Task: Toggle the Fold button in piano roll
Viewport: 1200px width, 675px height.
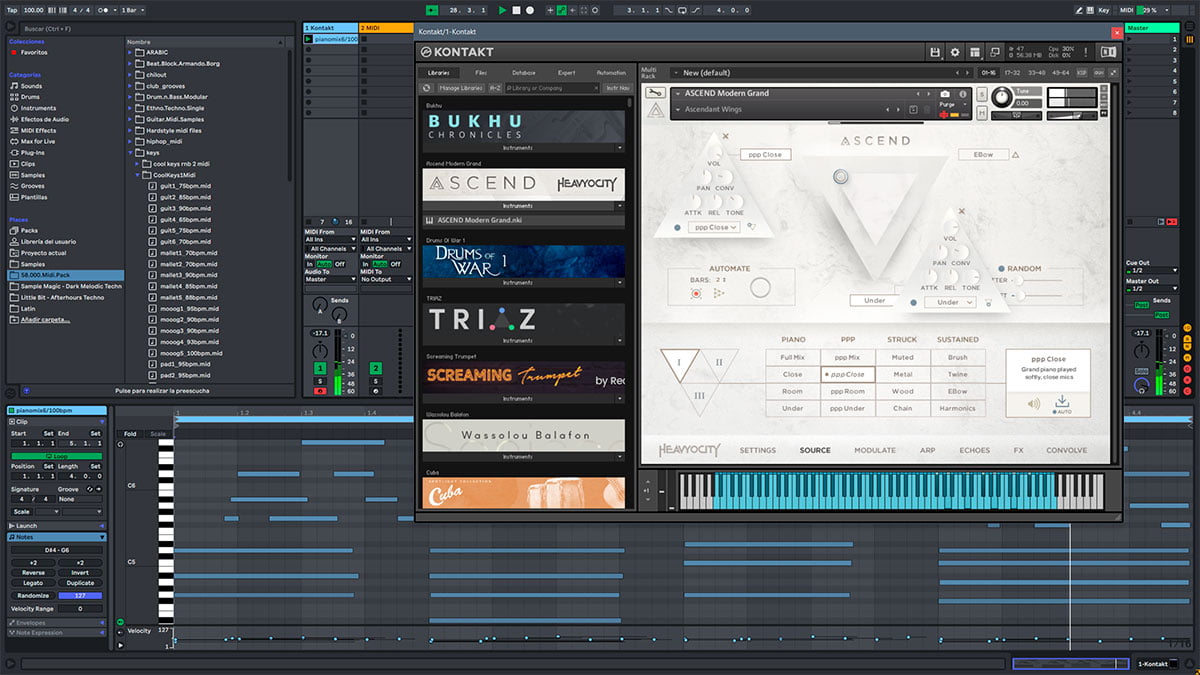Action: [x=131, y=434]
